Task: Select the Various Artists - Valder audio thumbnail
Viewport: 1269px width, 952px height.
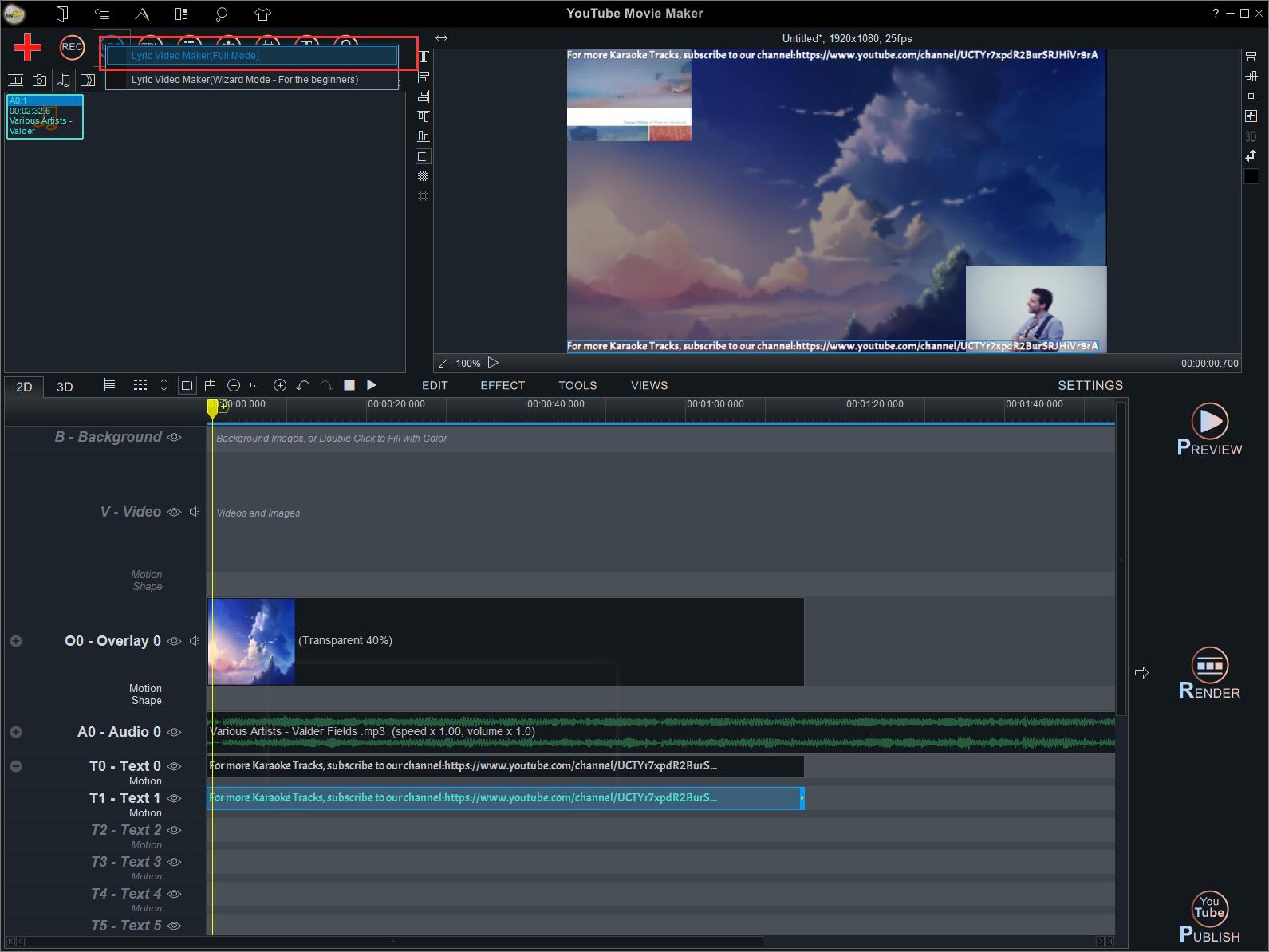Action: [x=45, y=116]
